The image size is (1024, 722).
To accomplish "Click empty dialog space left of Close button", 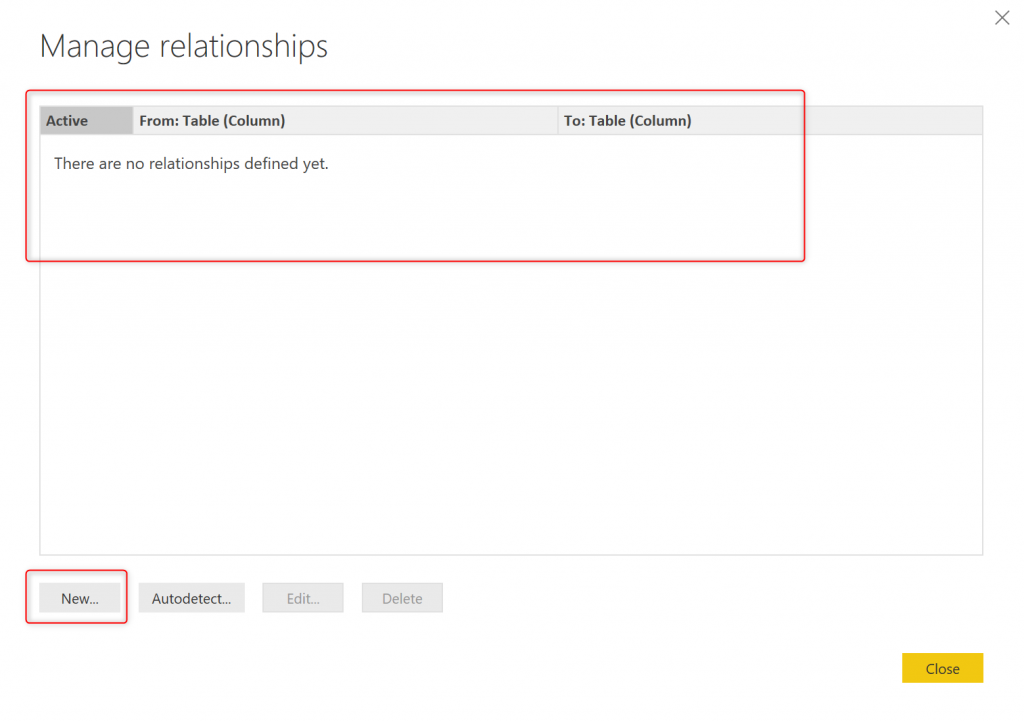I will point(700,668).
